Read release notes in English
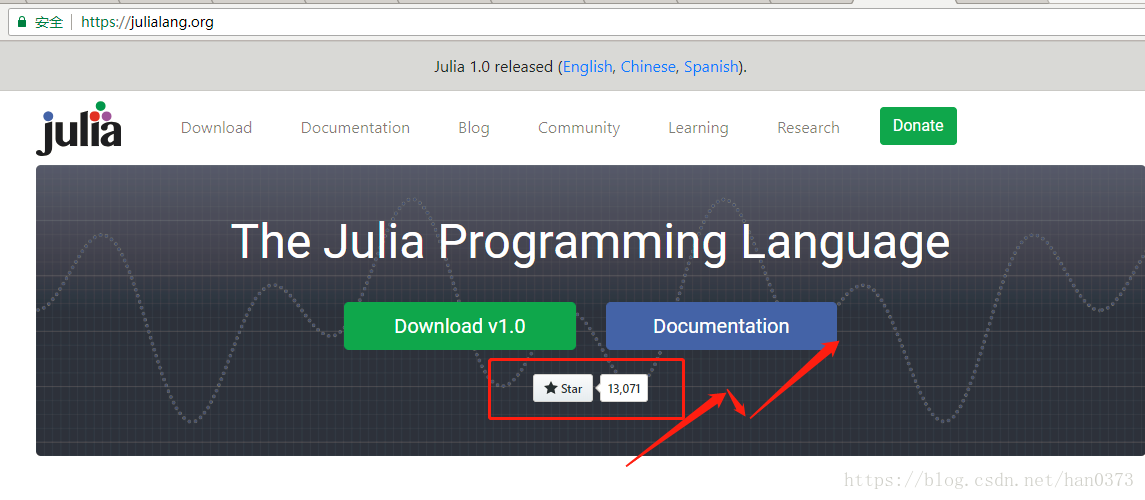1145x500 pixels. click(587, 66)
